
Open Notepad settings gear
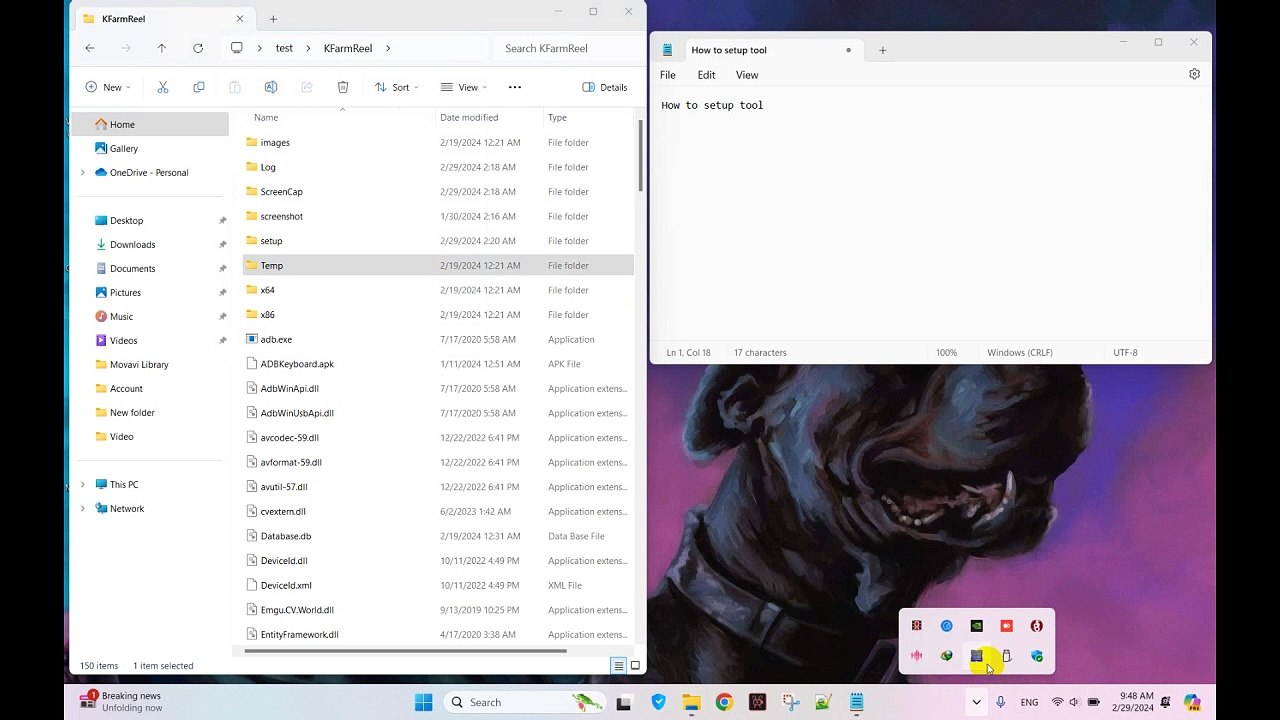[1194, 74]
